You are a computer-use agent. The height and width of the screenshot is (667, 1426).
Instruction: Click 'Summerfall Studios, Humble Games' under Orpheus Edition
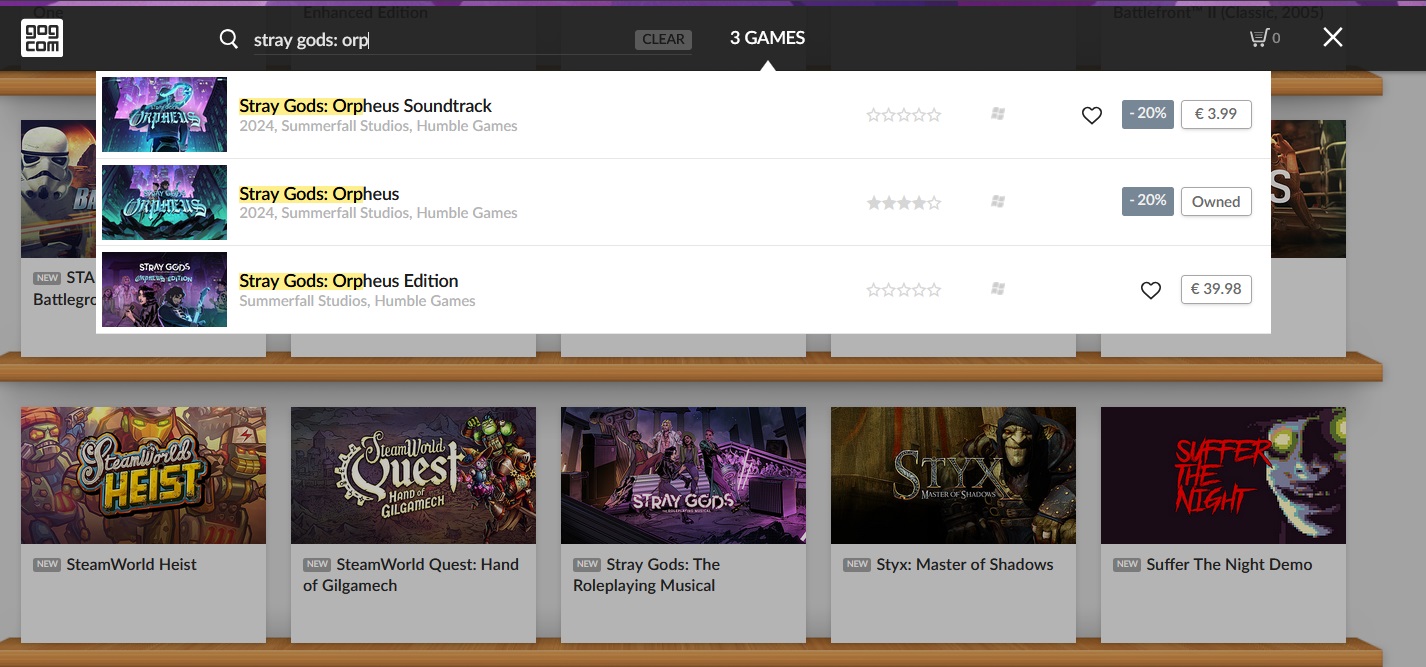357,301
